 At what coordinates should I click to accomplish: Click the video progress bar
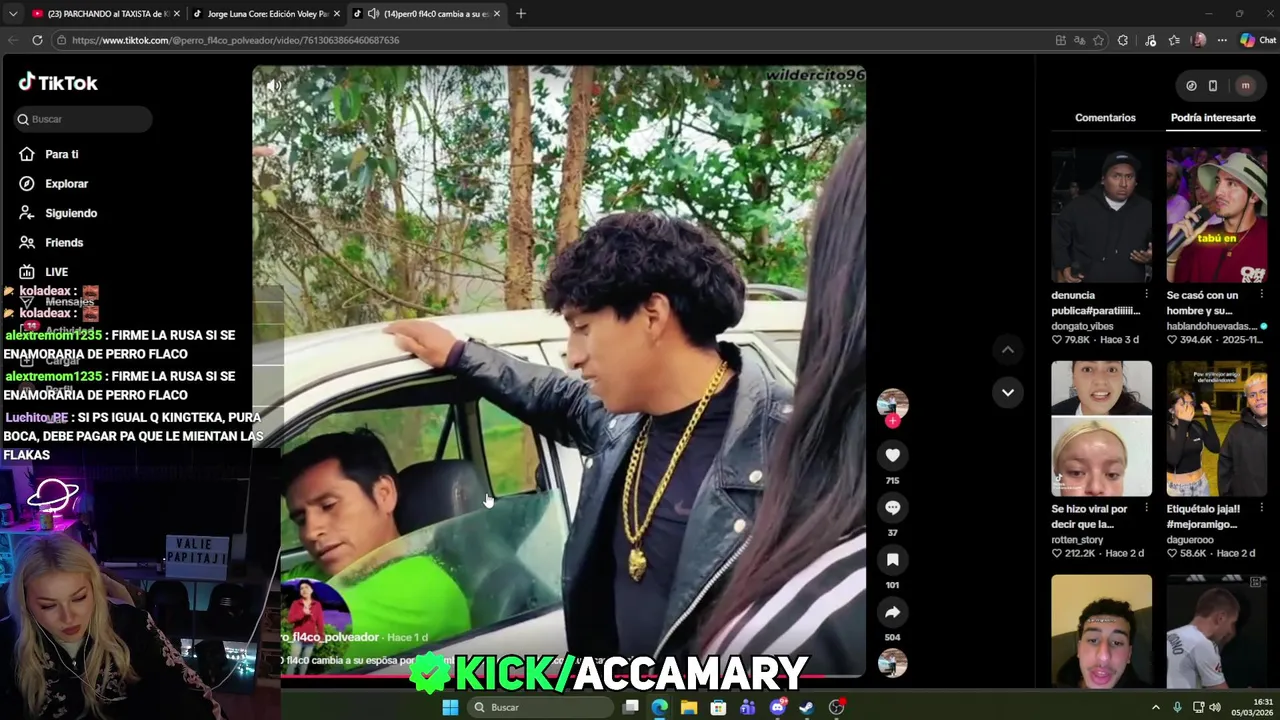click(x=558, y=676)
